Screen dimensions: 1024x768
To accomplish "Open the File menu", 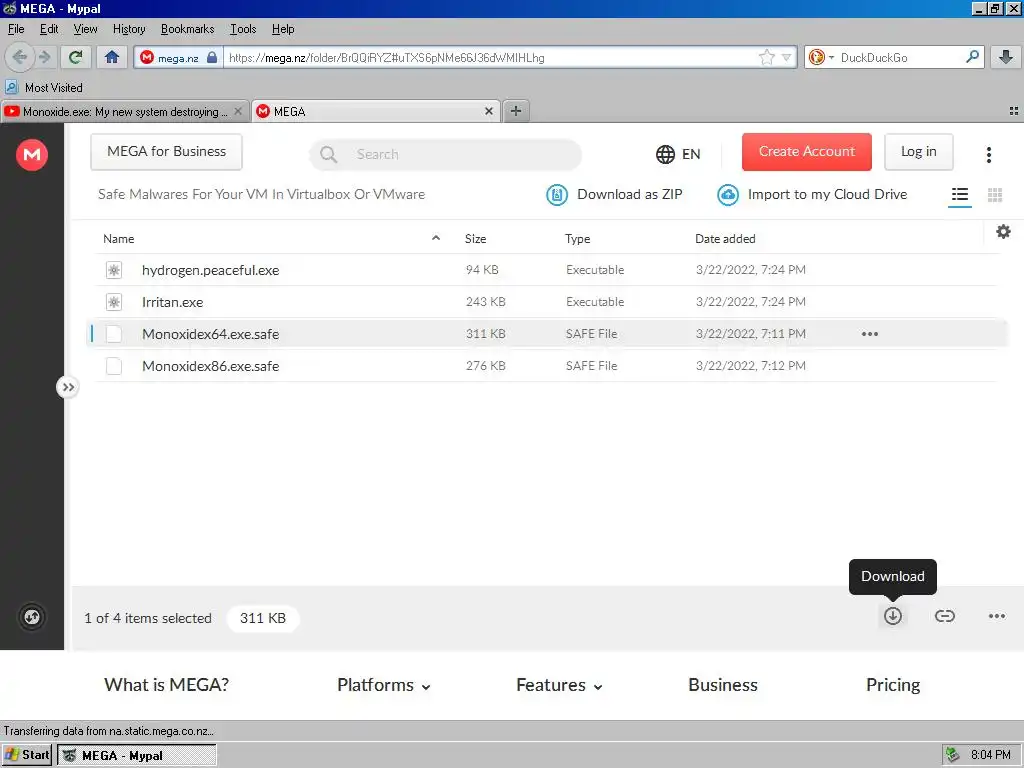I will (x=16, y=29).
